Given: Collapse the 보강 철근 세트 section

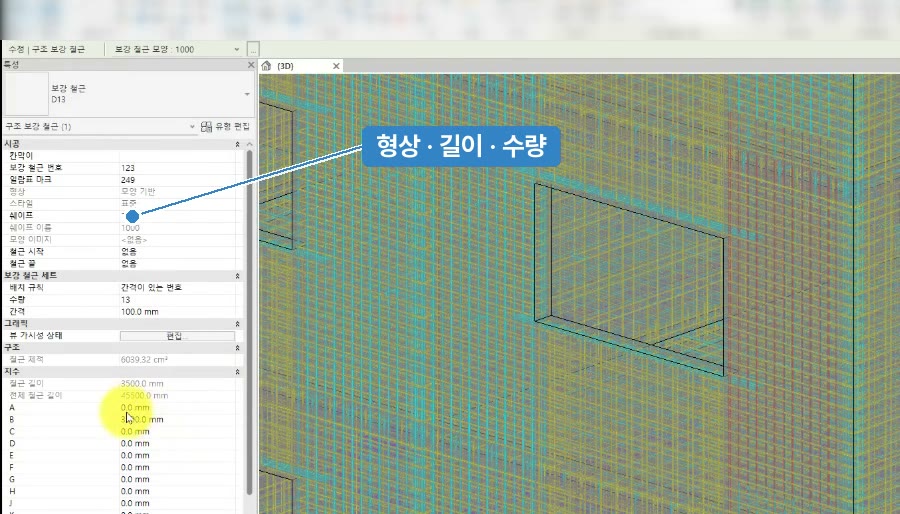Looking at the screenshot, I should (x=238, y=276).
